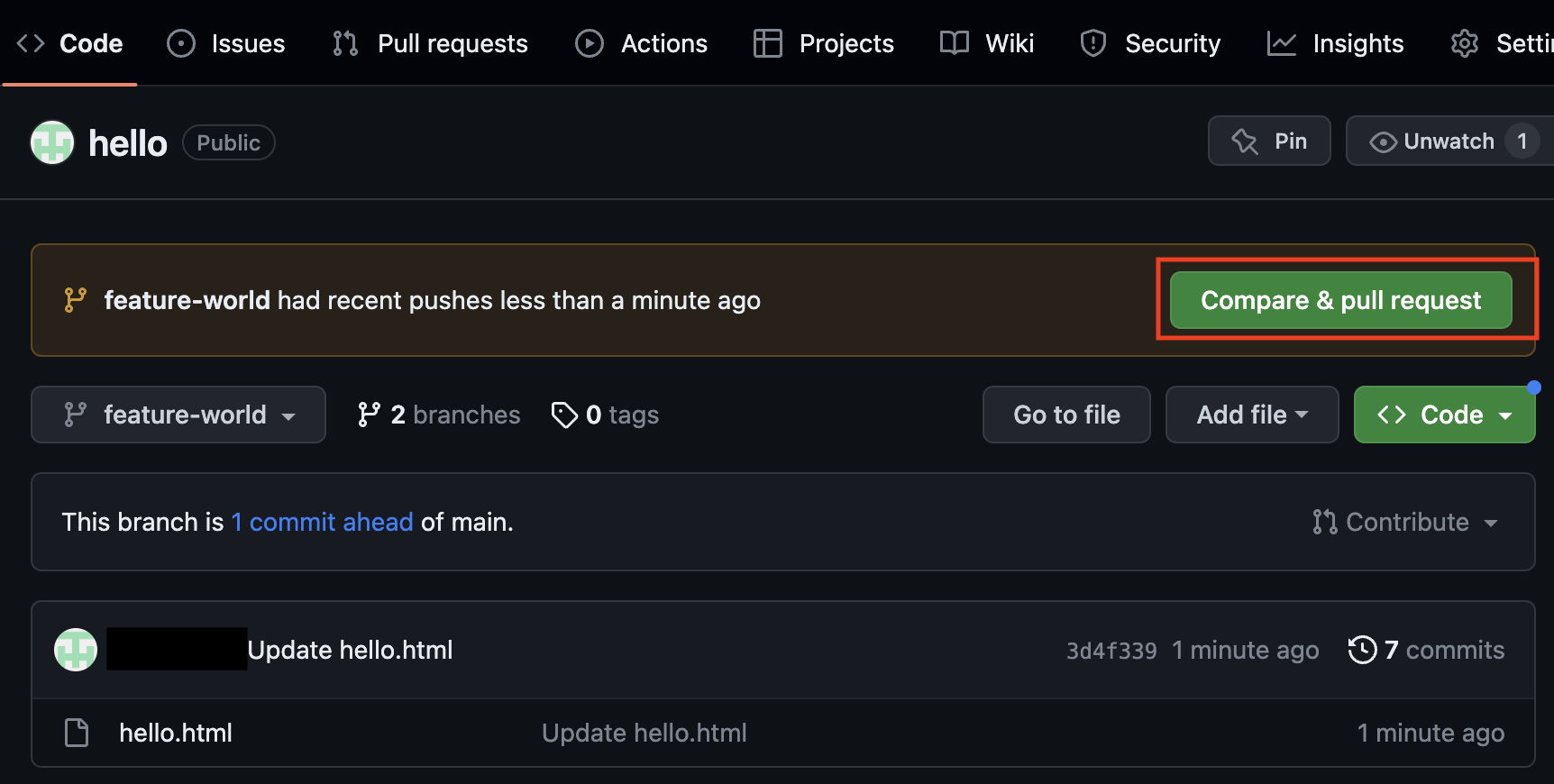
Task: Select the Issues circle icon
Action: [x=180, y=42]
